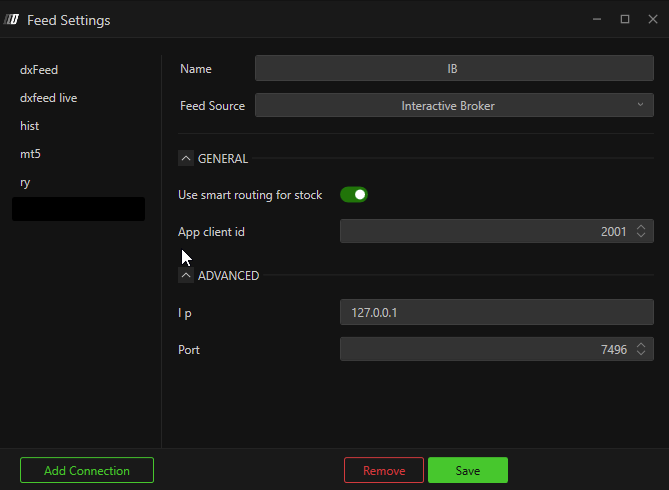Maximize the Feed Settings window

[625, 19]
